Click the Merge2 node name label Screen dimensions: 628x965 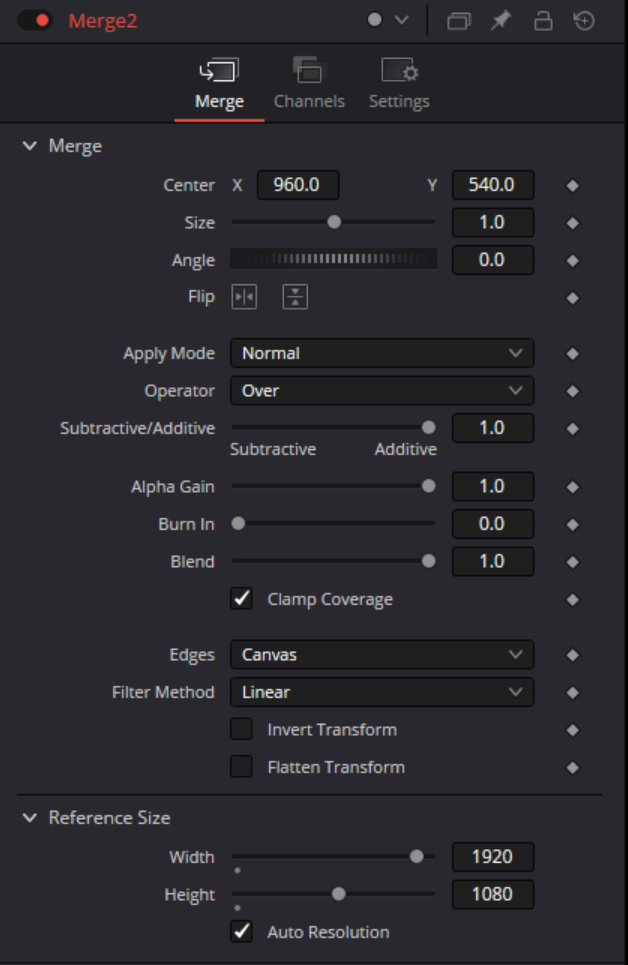tap(103, 21)
